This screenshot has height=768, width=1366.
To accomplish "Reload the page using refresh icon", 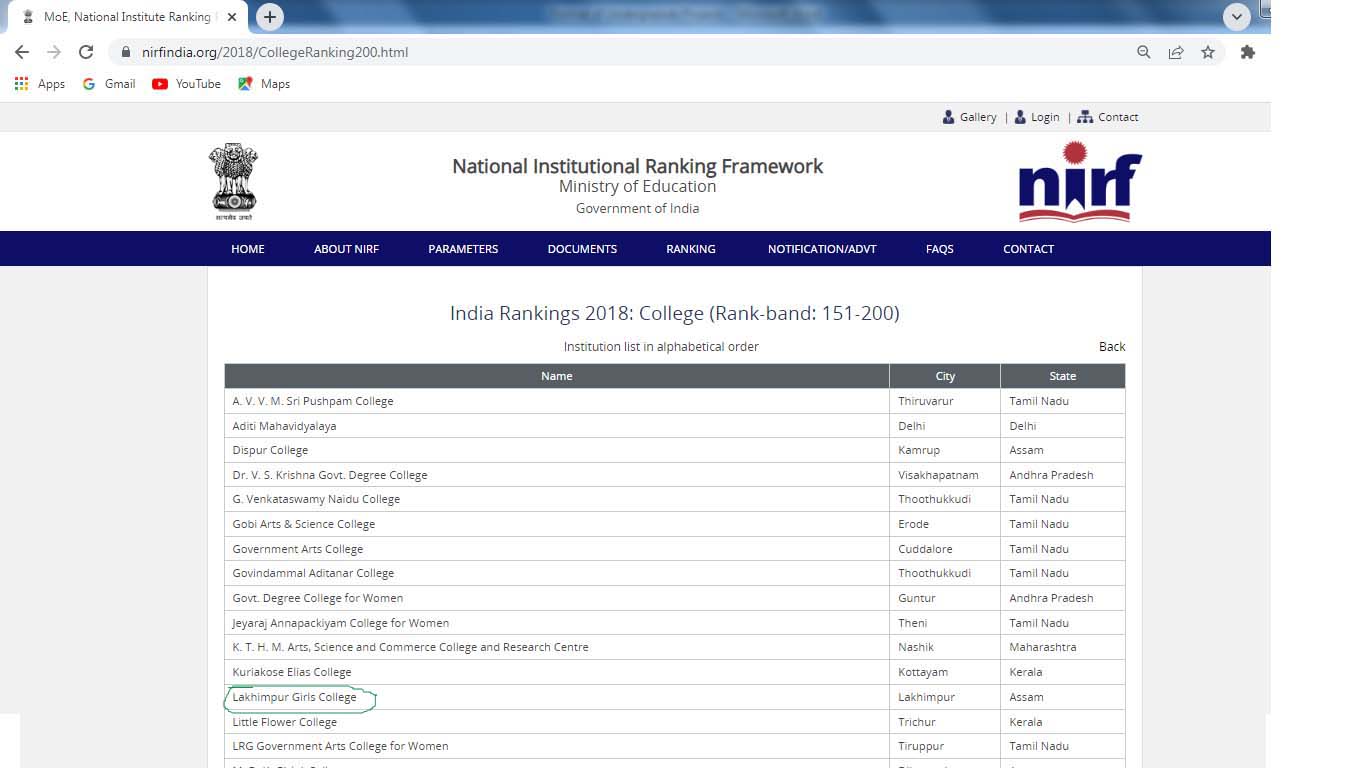I will 86,52.
